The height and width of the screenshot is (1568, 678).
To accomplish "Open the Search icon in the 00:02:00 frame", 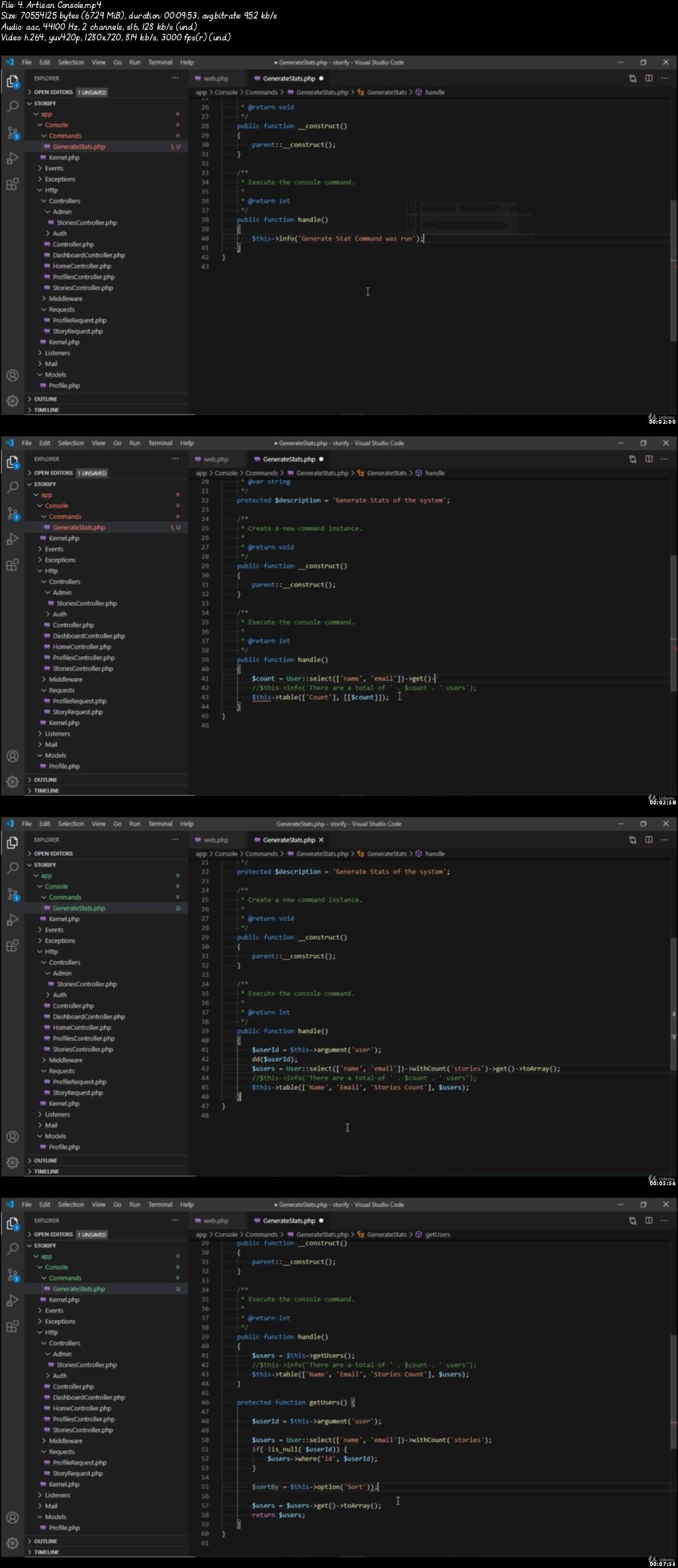I will pyautogui.click(x=12, y=107).
